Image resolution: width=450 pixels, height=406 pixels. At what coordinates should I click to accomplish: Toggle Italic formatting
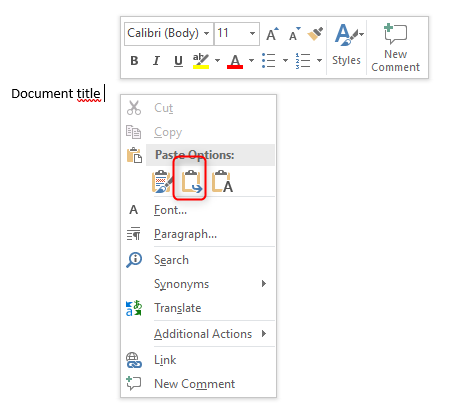[x=156, y=61]
